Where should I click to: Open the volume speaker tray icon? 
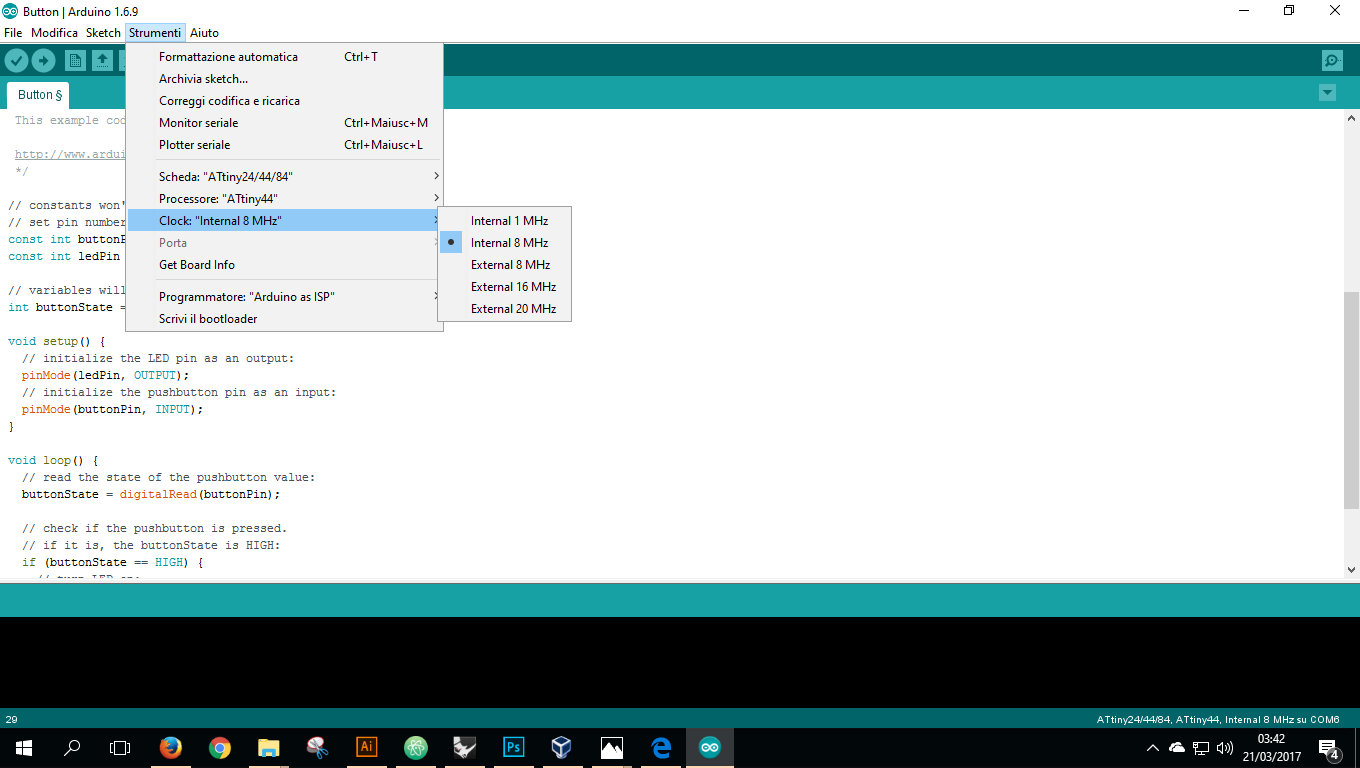(1225, 747)
